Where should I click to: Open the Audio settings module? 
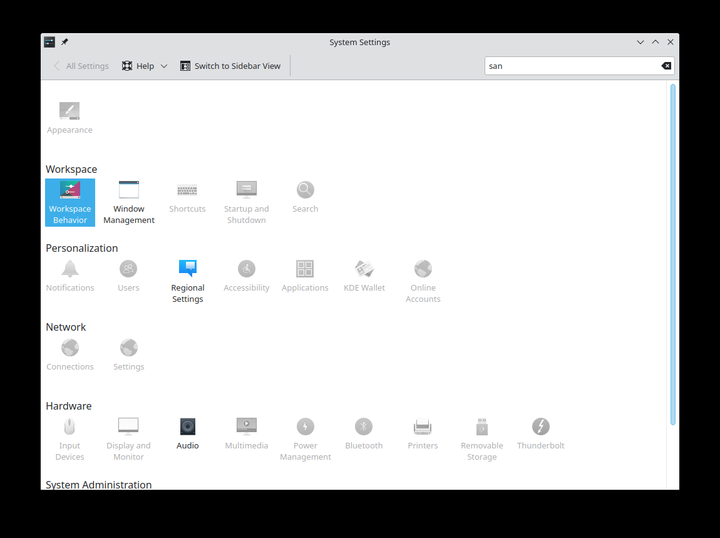click(x=187, y=434)
